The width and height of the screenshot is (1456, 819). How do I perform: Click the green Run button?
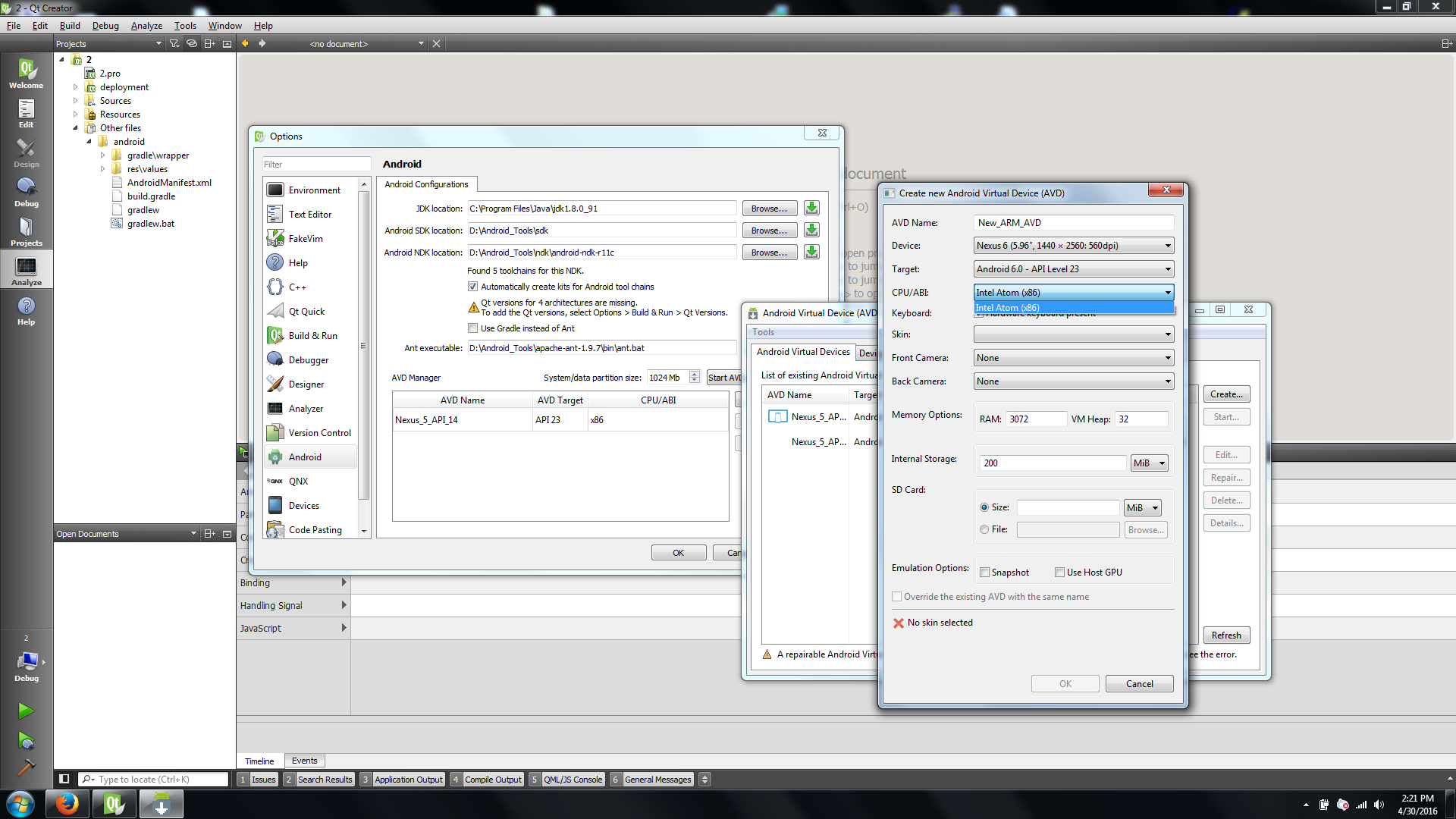click(26, 711)
